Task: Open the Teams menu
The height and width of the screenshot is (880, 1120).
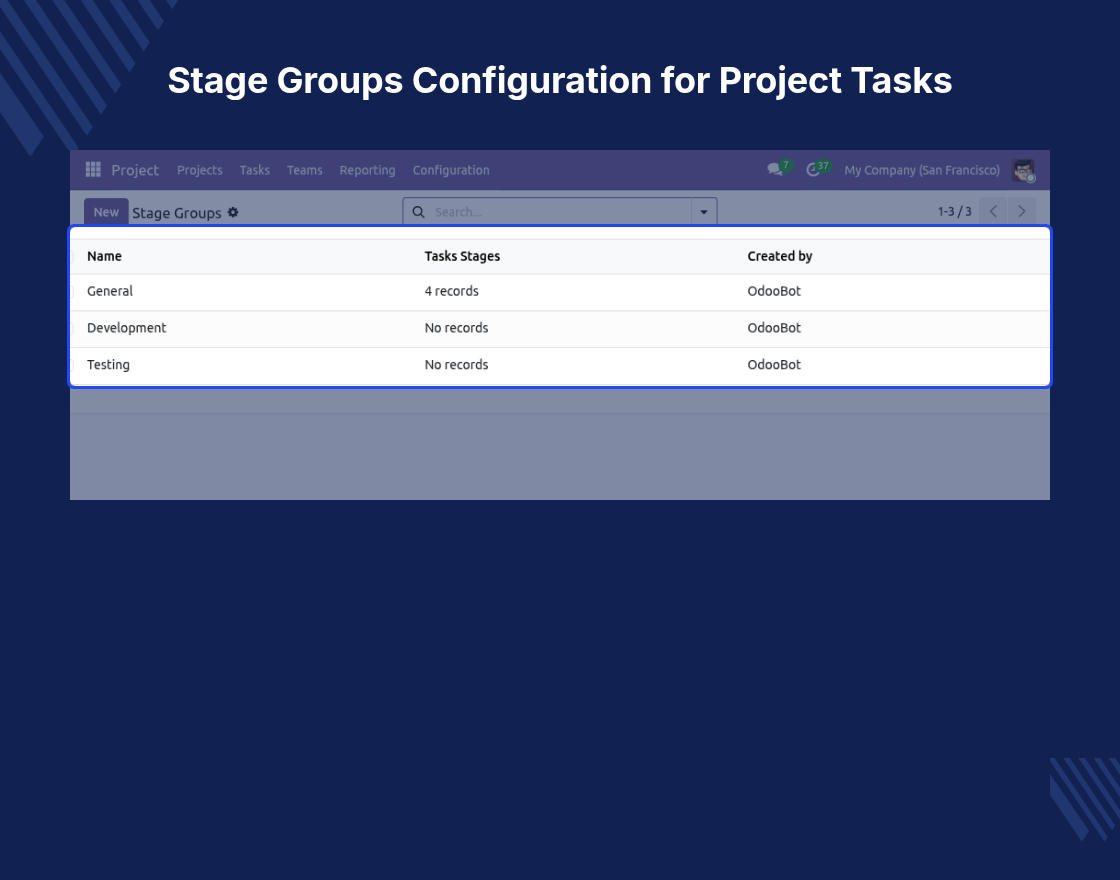Action: (304, 170)
